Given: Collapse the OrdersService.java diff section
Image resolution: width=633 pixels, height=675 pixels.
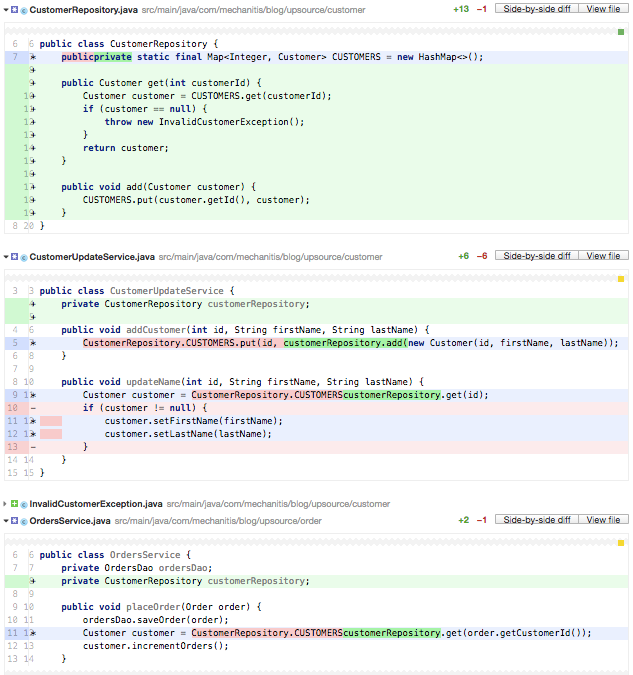Looking at the screenshot, I should pos(6,520).
